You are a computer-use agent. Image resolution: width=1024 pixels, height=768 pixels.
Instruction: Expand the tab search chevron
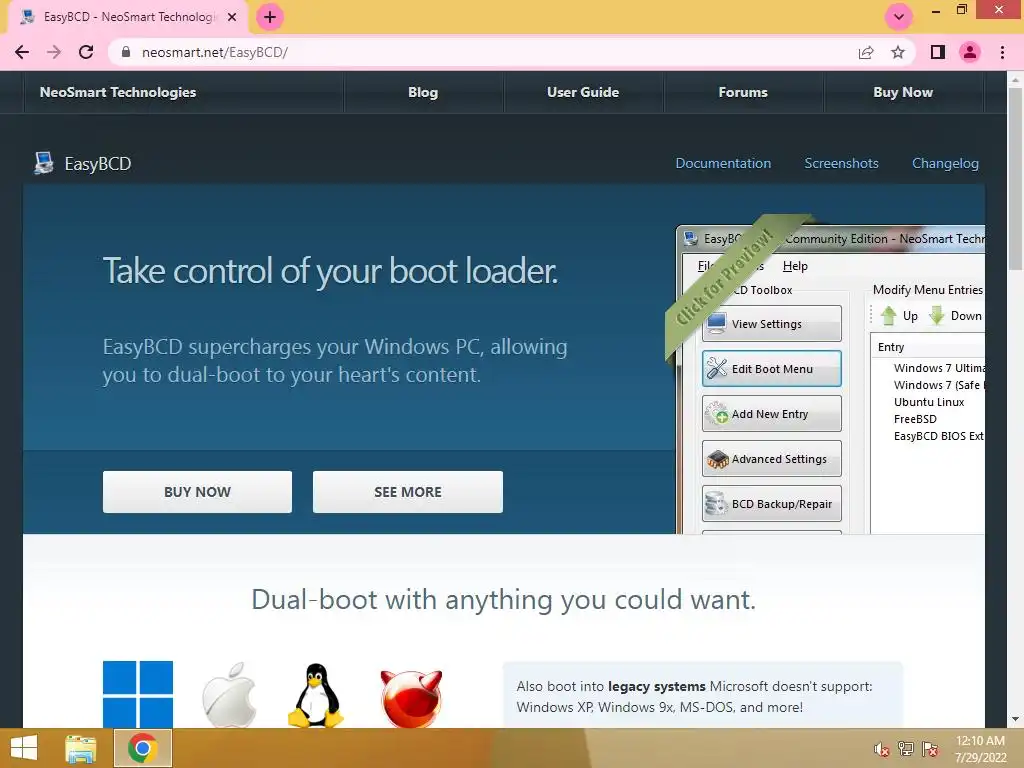899,17
